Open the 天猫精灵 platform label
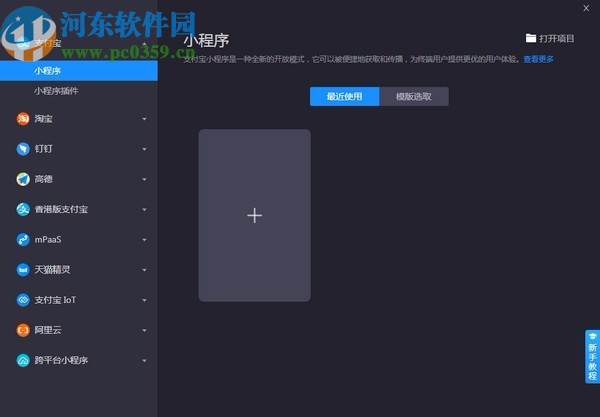Image resolution: width=600 pixels, height=417 pixels. [52, 270]
